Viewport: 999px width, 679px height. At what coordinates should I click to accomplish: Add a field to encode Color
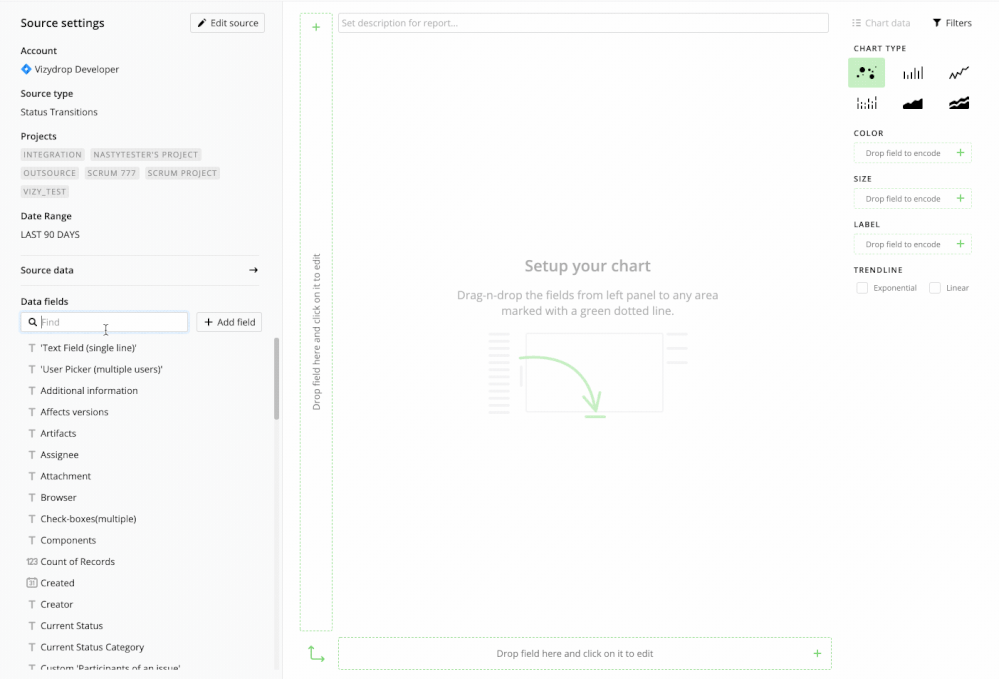tap(910, 152)
